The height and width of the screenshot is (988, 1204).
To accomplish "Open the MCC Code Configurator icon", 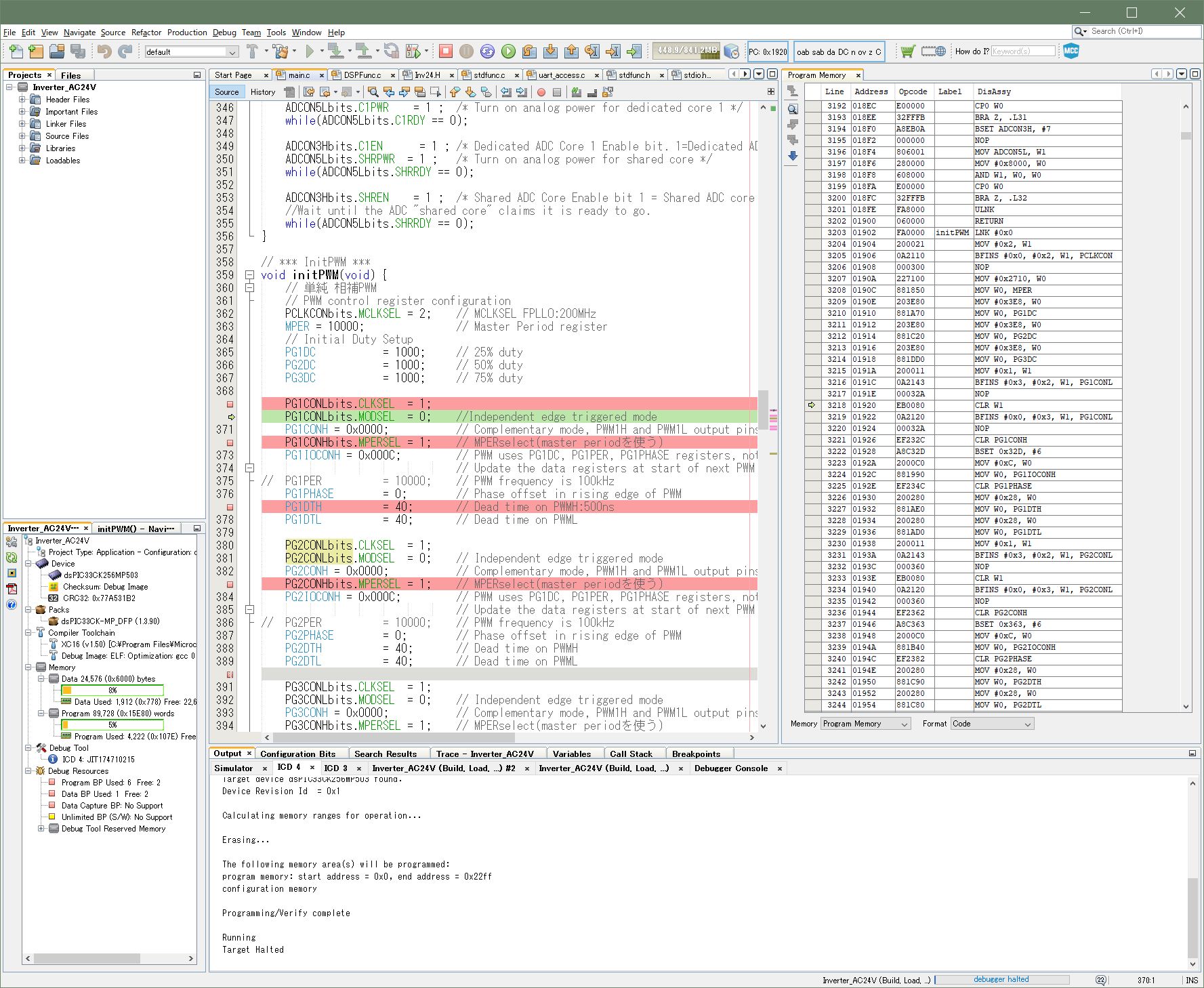I will [1071, 52].
